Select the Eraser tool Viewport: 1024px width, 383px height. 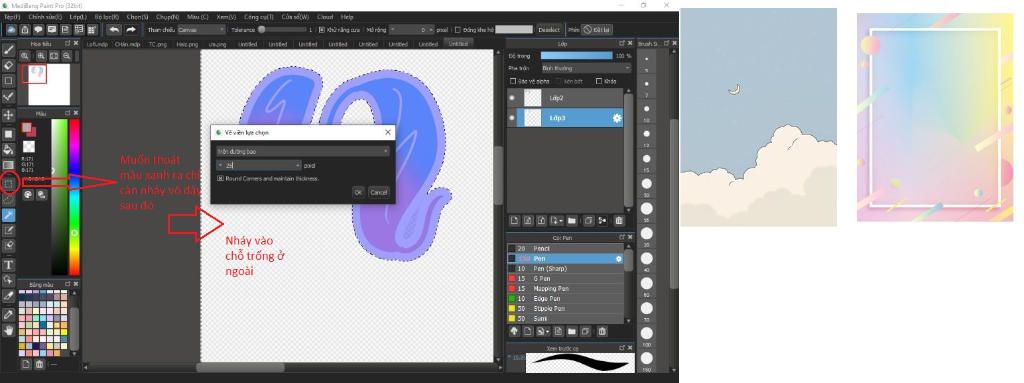8,65
